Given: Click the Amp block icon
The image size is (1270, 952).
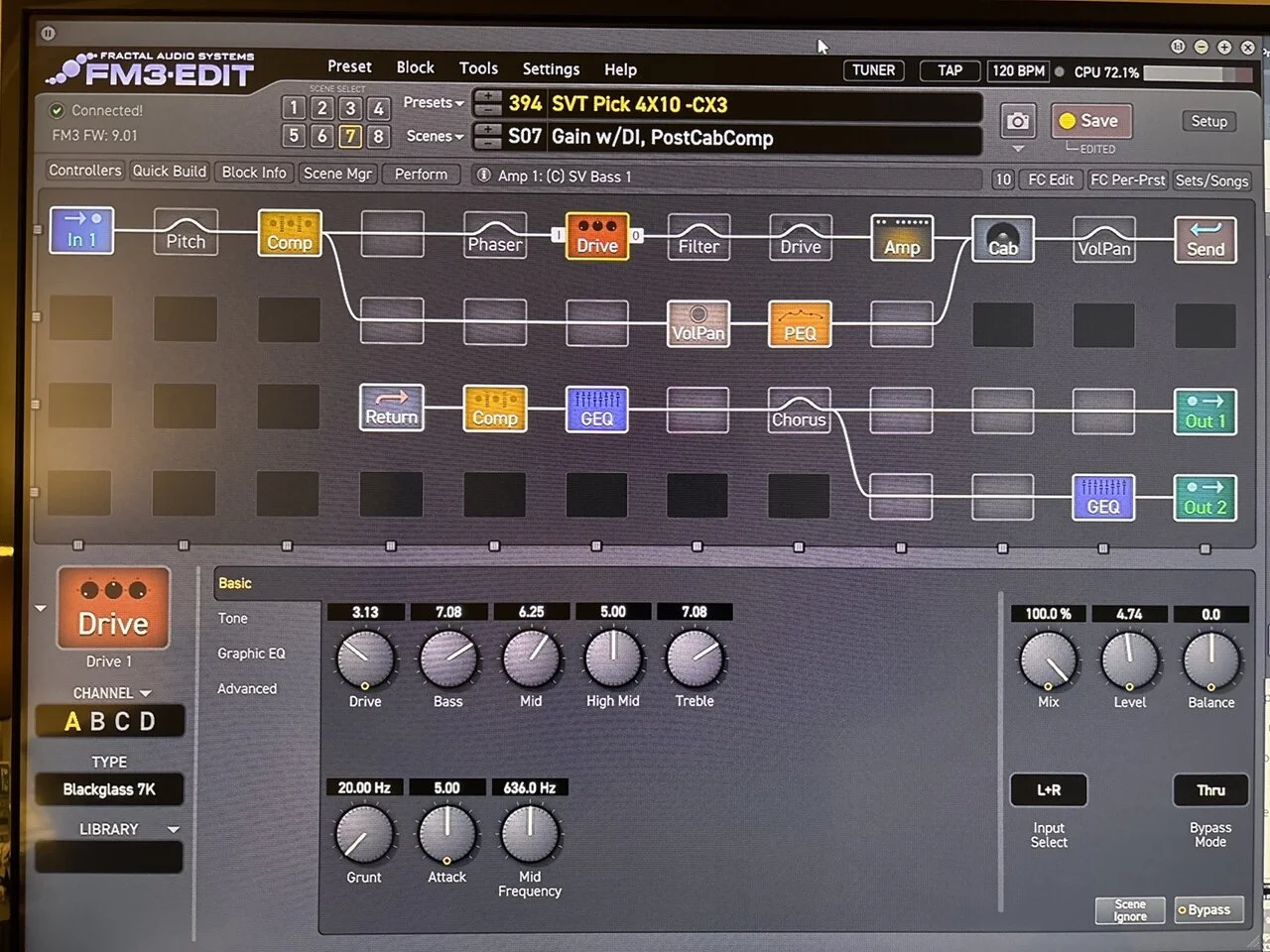Looking at the screenshot, I should point(901,239).
